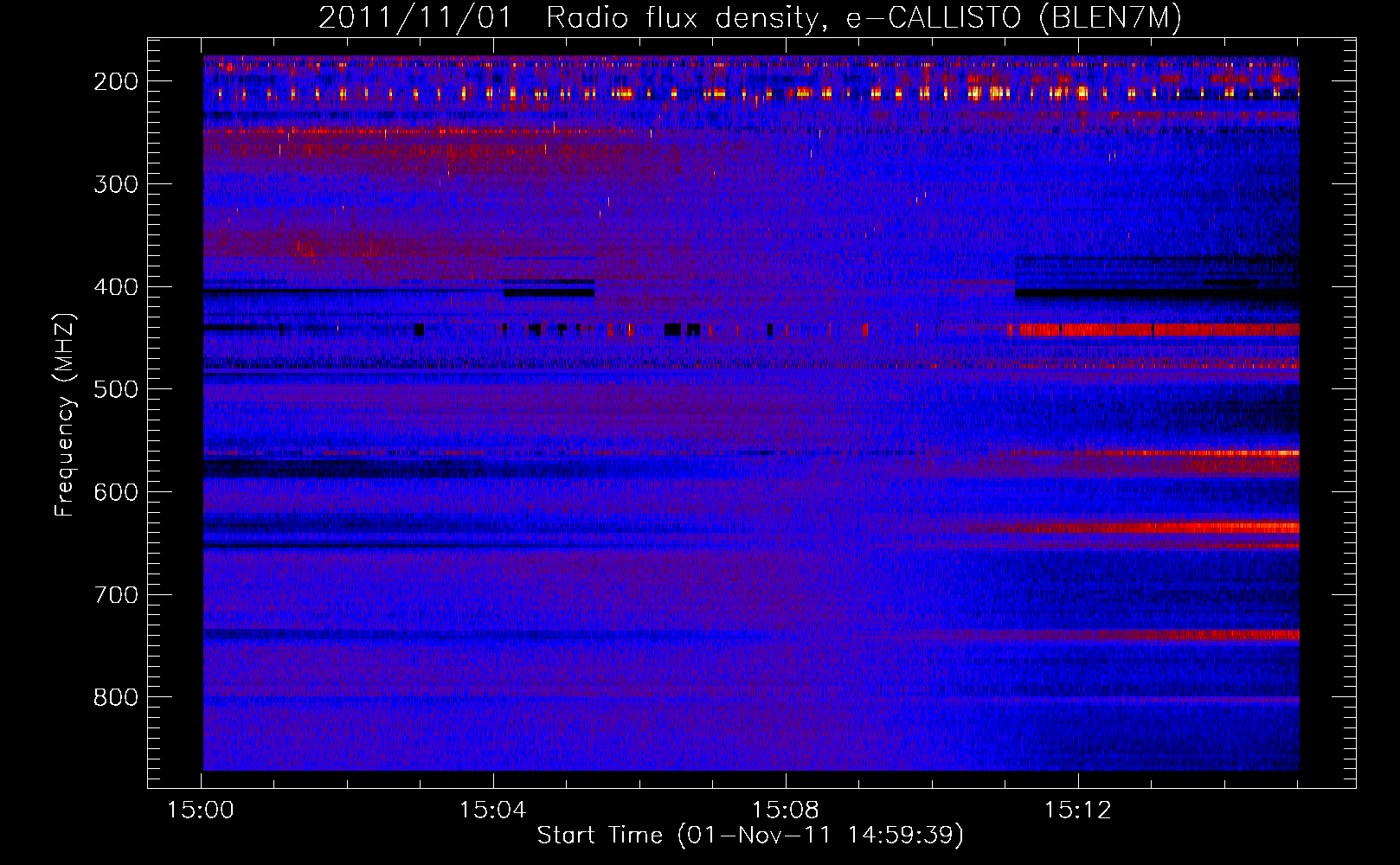Click the "800" frequency tick label
This screenshot has height=865, width=1400.
pos(116,697)
